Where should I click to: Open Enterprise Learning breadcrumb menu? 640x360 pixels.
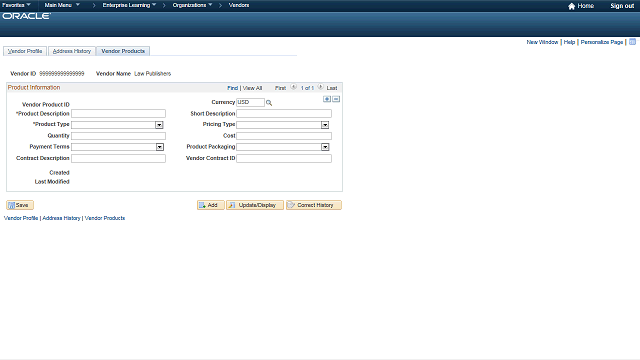[129, 5]
